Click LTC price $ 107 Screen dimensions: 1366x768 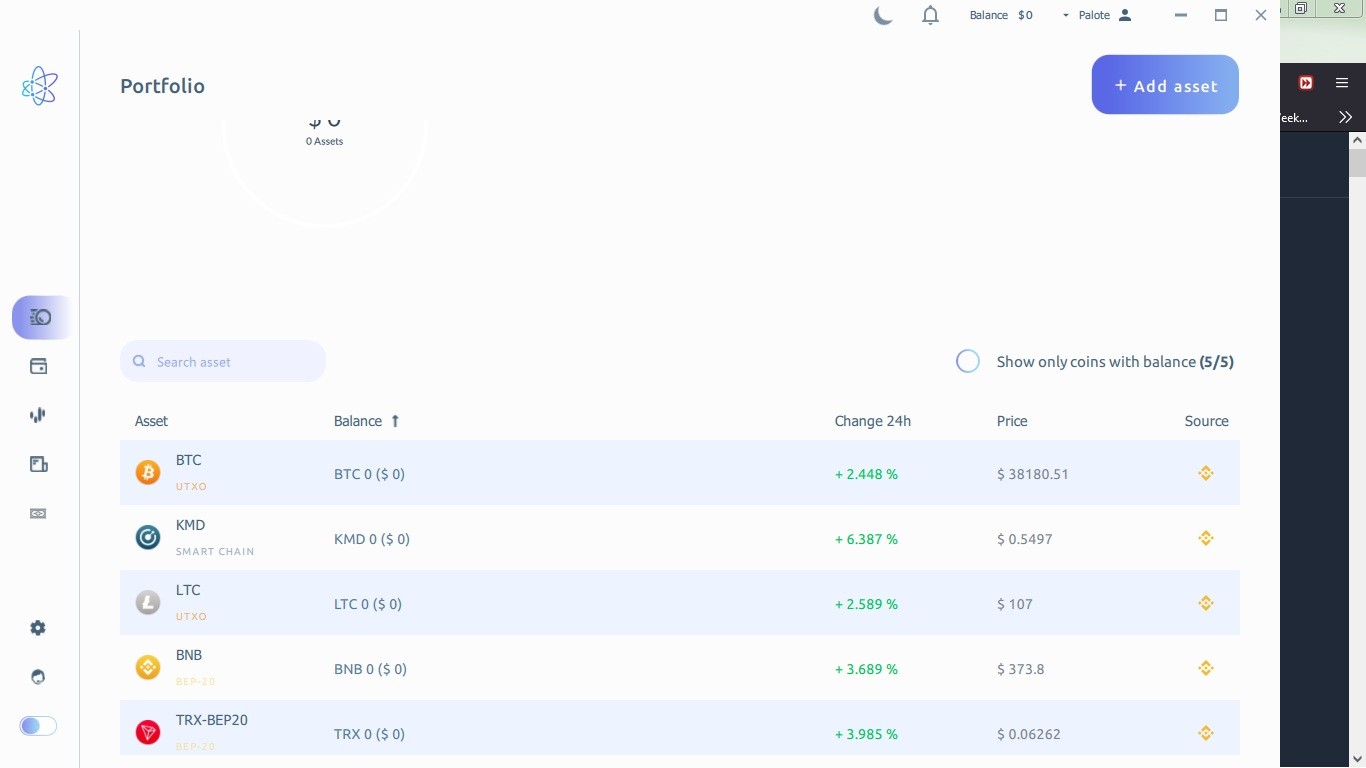[1015, 604]
